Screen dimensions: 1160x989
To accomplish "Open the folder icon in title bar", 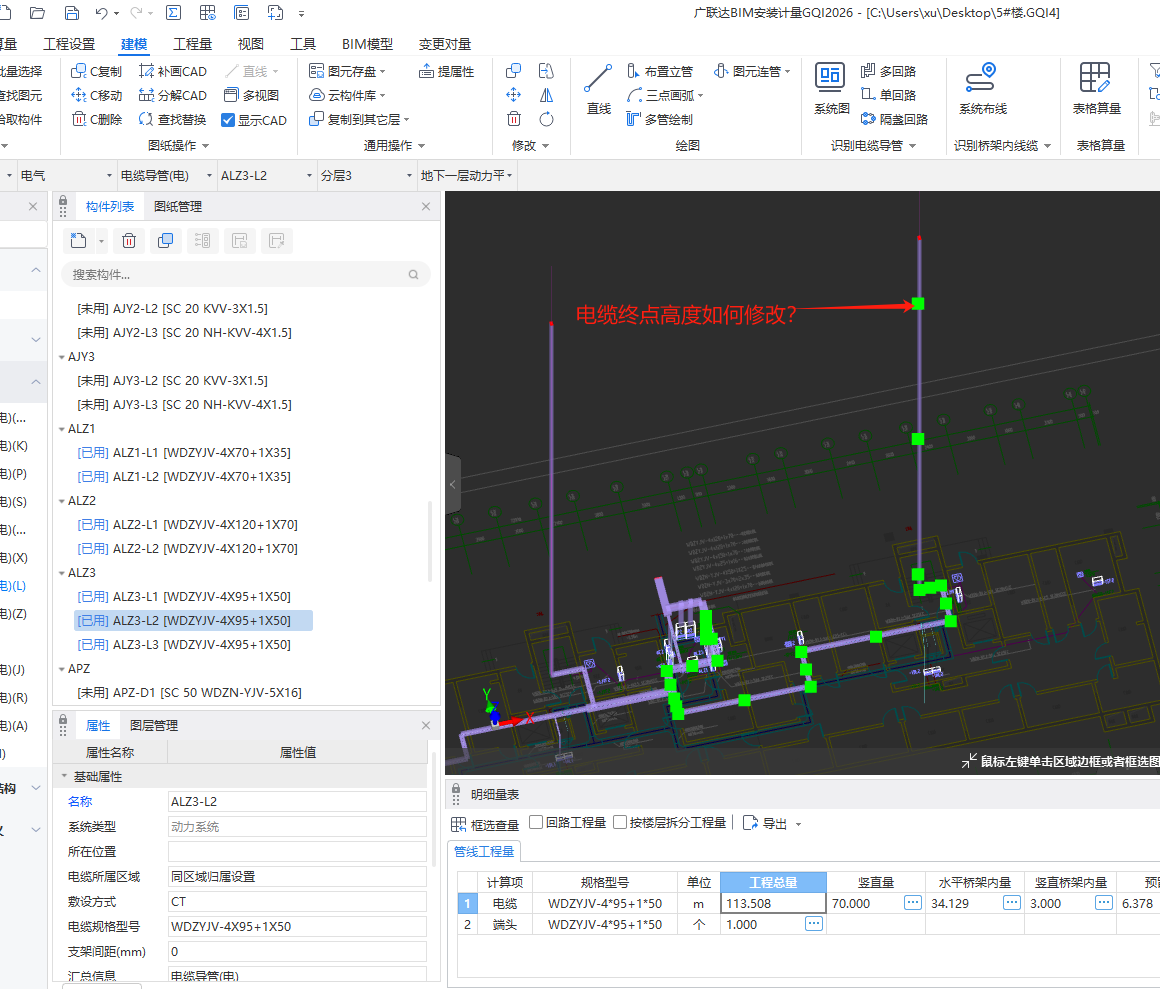I will (x=37, y=13).
